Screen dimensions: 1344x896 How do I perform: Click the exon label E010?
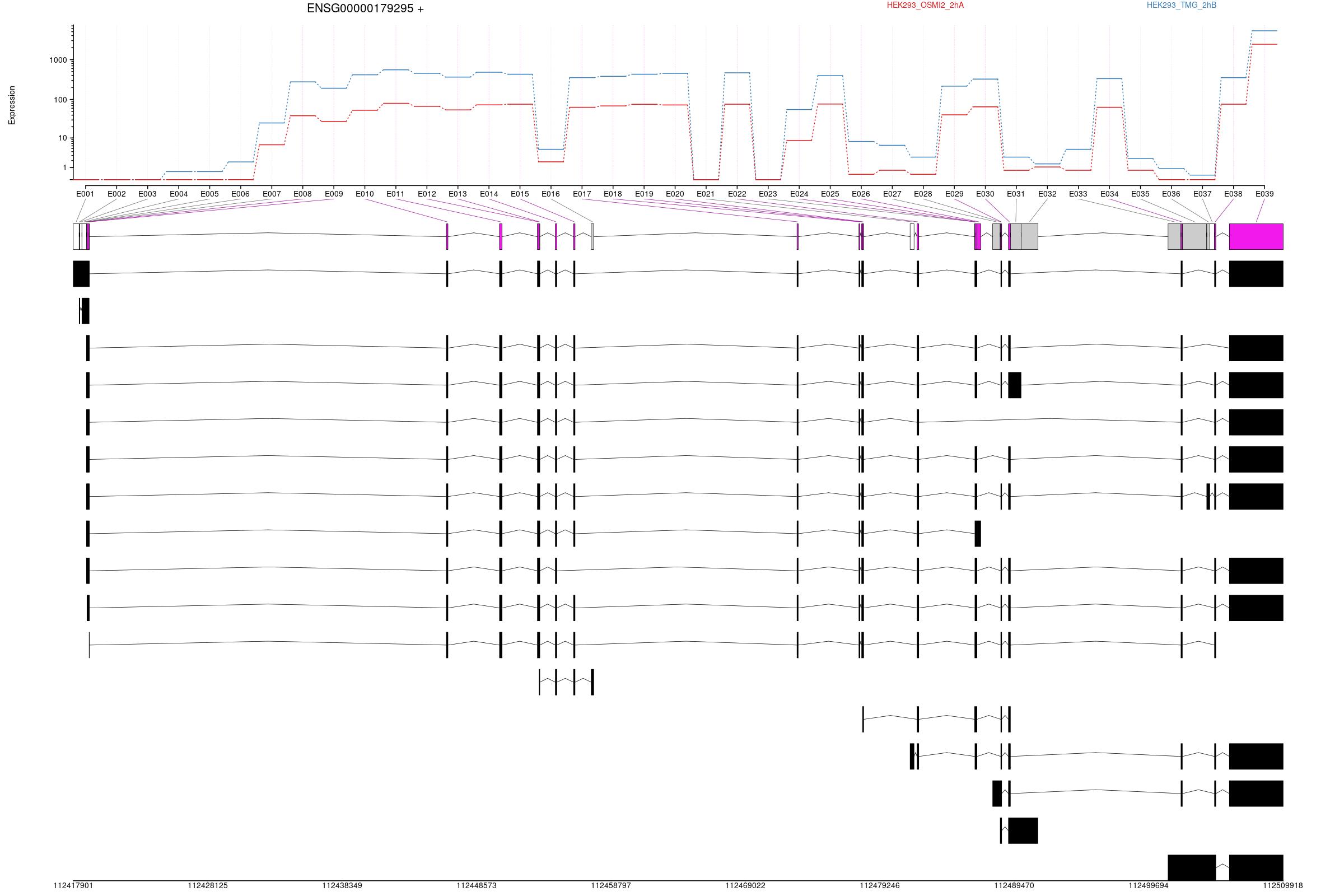point(365,194)
